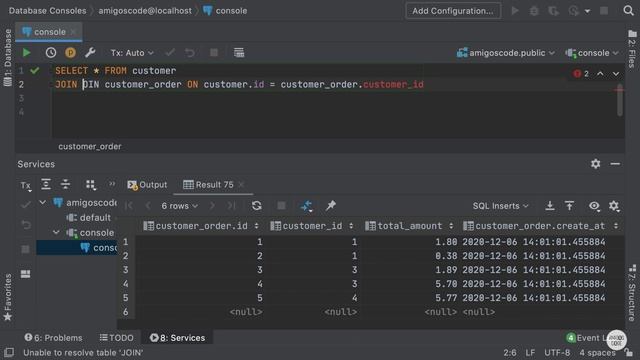Go to last result page

pyautogui.click(x=231, y=206)
